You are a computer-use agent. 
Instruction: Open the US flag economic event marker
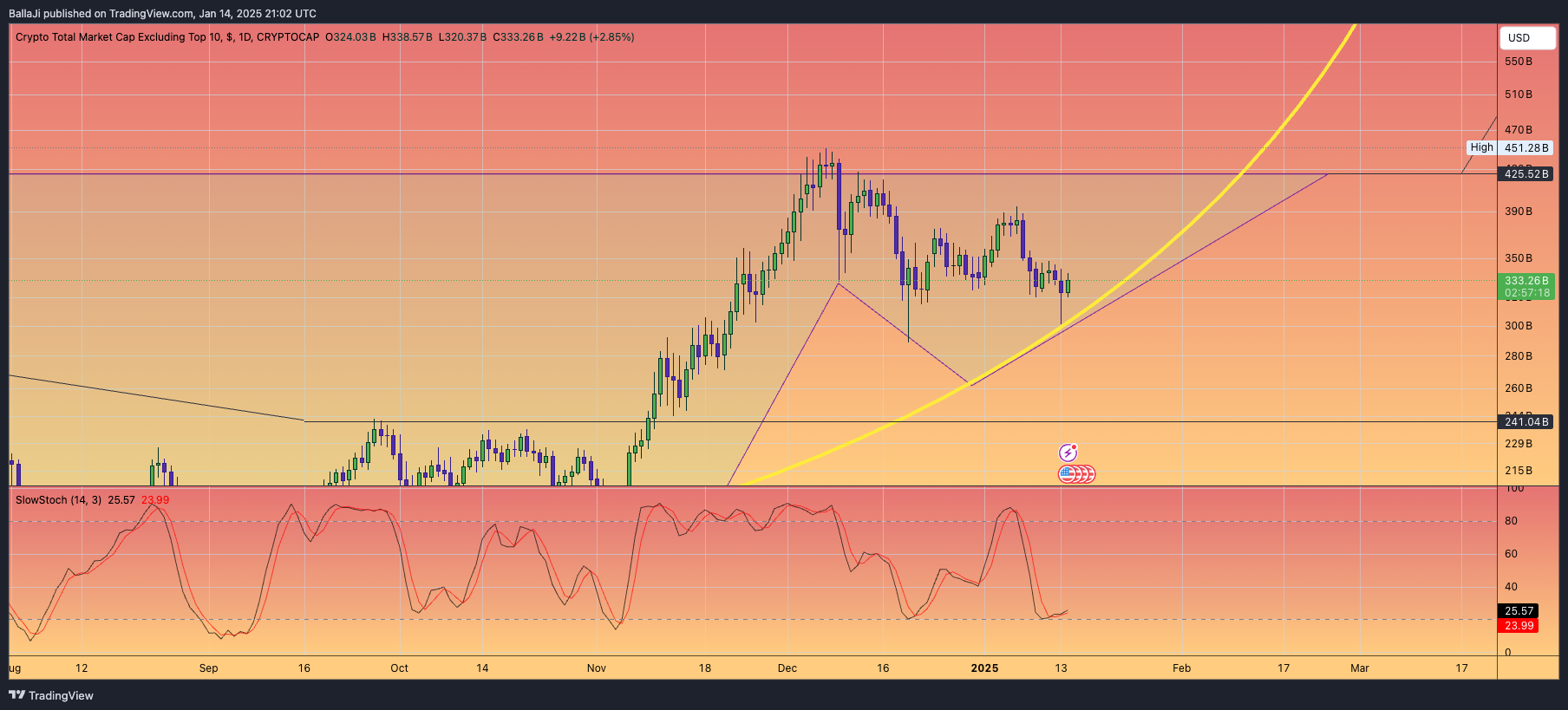pos(1068,474)
